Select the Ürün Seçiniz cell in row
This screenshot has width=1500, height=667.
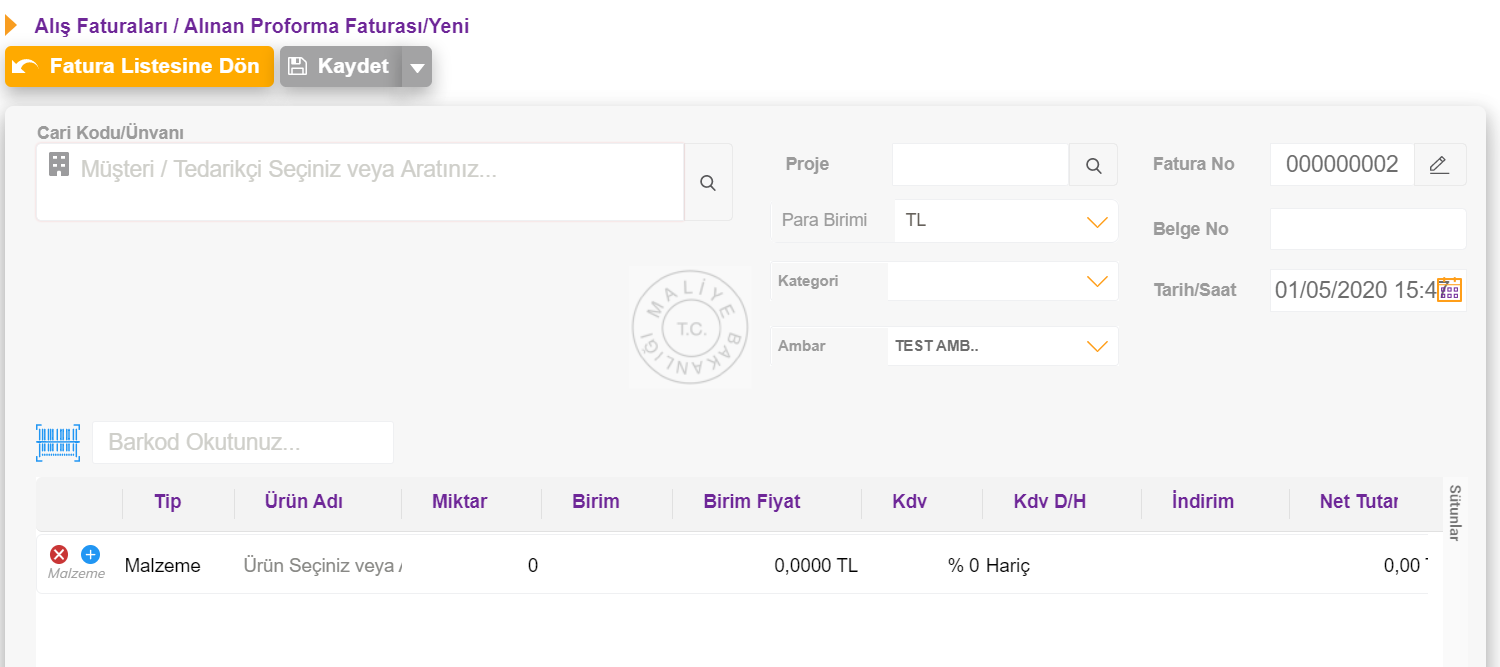point(322,566)
